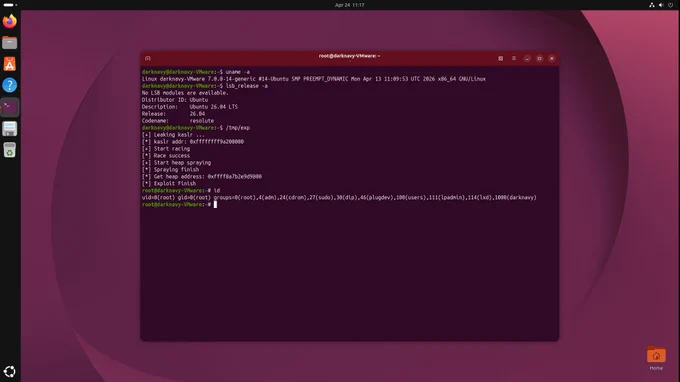Click the root prompt running 'id'
The image size is (680, 382).
181,190
